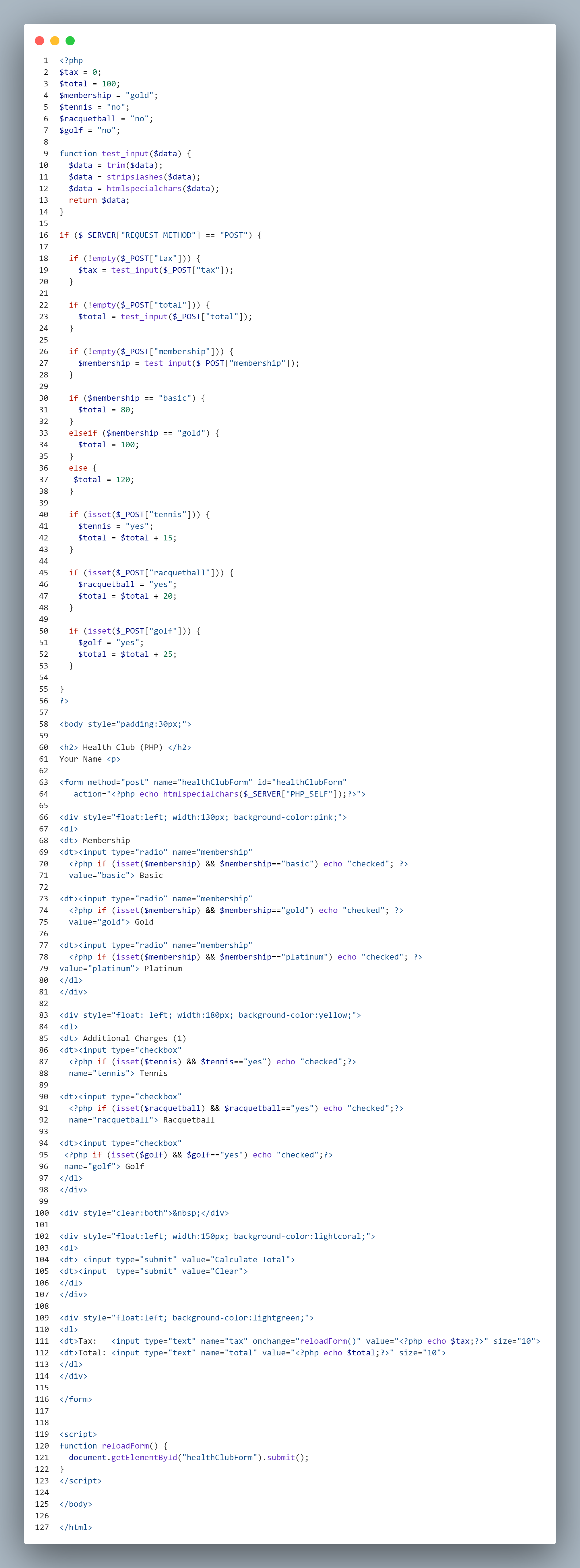Image resolution: width=580 pixels, height=1568 pixels.
Task: Click the <form method="post" name="healthClubForm" line
Action: point(203,782)
